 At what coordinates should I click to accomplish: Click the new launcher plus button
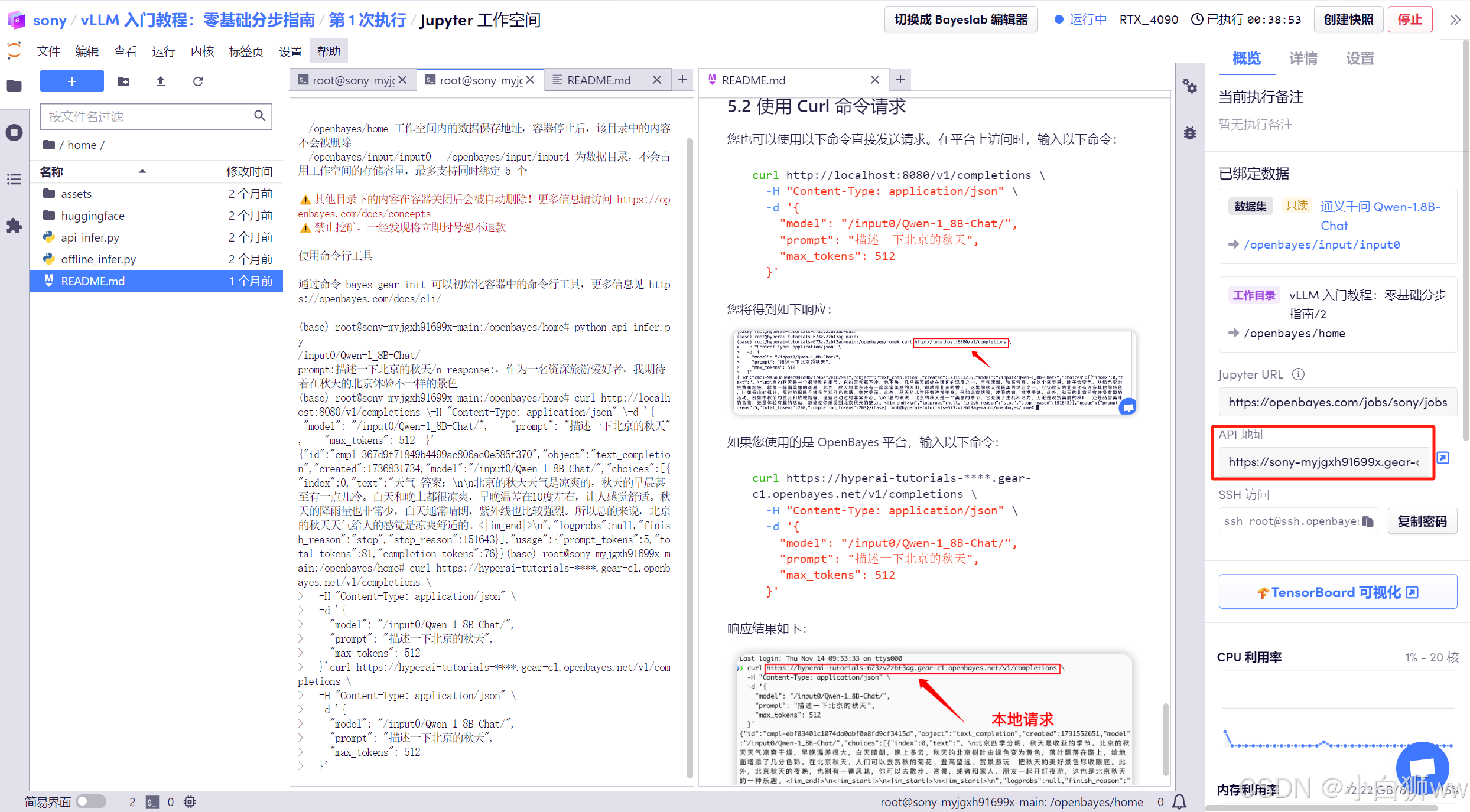(71, 81)
